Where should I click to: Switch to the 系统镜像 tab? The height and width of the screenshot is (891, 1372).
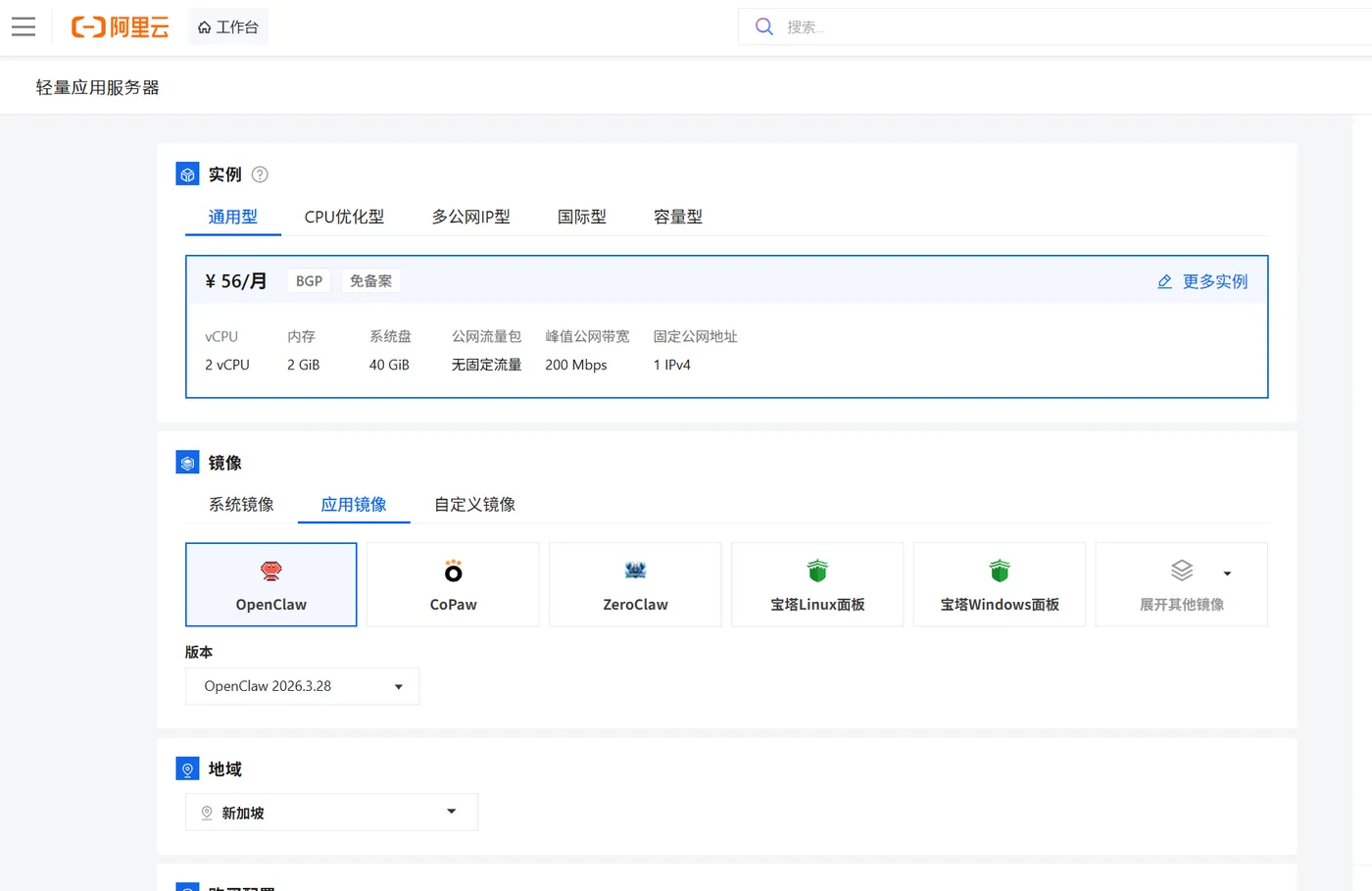point(241,504)
